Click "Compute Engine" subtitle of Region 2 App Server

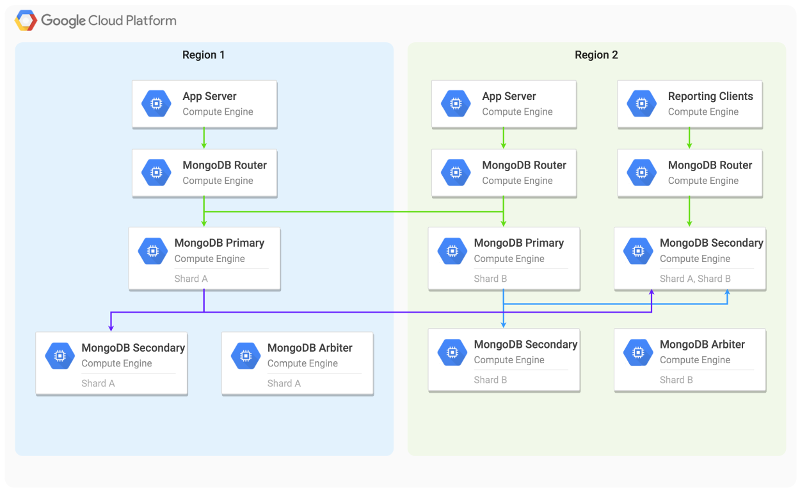[x=517, y=112]
